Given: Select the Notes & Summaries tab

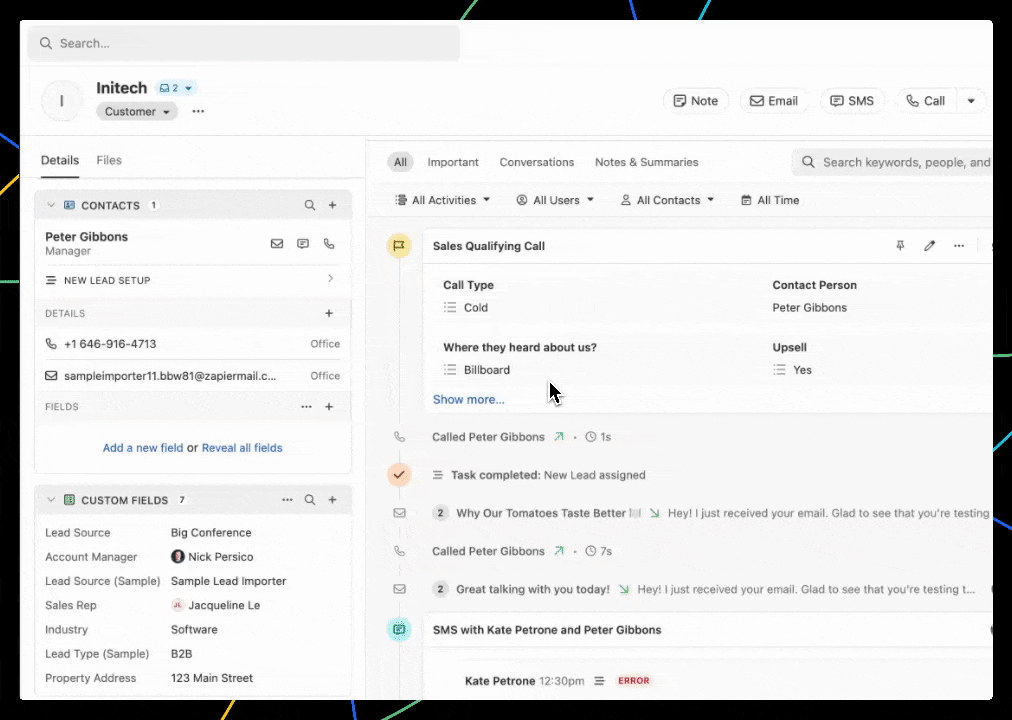Looking at the screenshot, I should coord(647,162).
